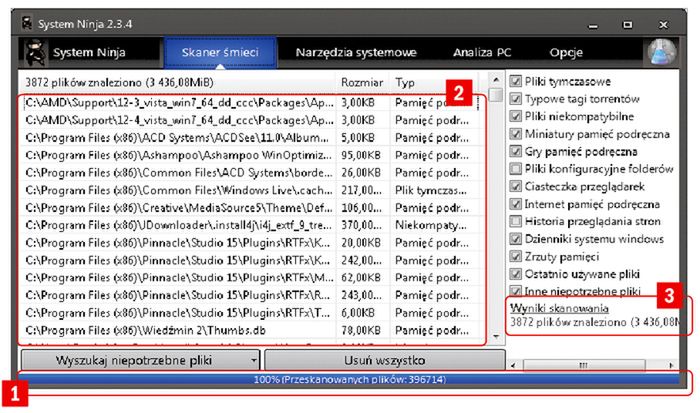Image resolution: width=700 pixels, height=413 pixels.
Task: Select the ACDSee 11.0 Album row
Action: 251,138
